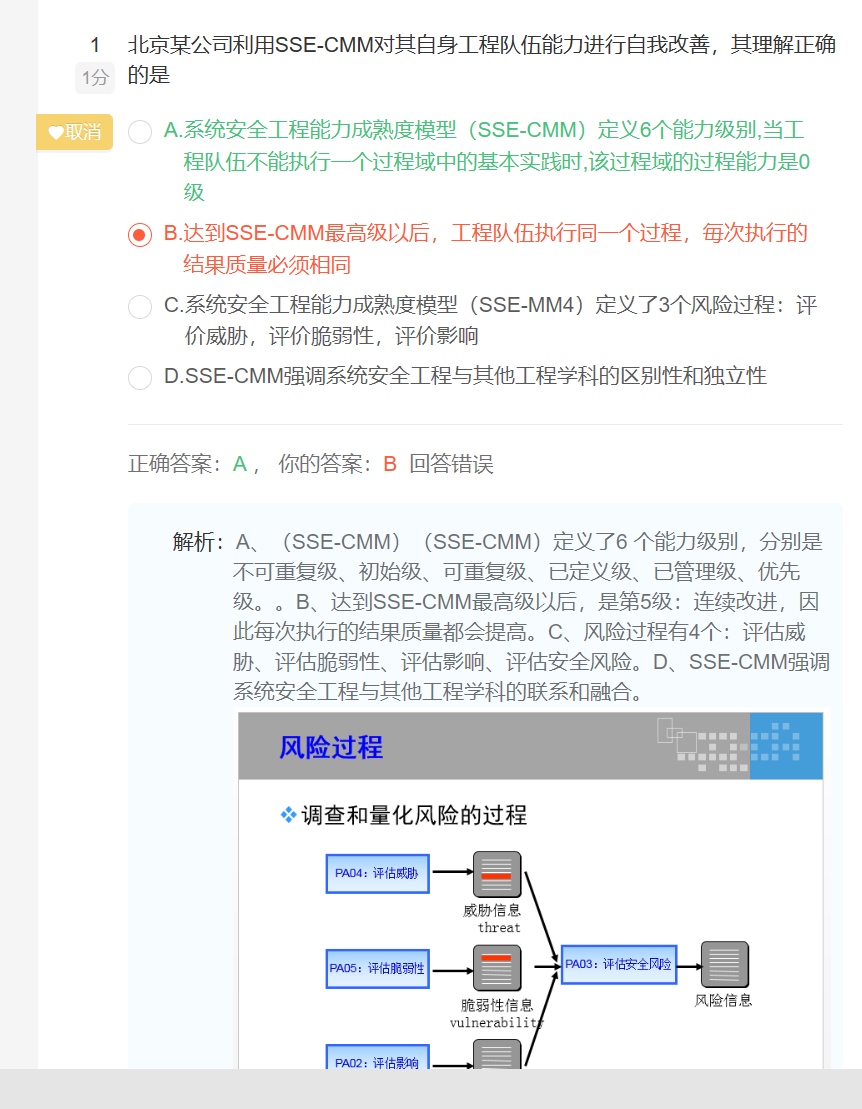Click the 威胁信息 document icon
This screenshot has height=1109, width=862.
497,874
